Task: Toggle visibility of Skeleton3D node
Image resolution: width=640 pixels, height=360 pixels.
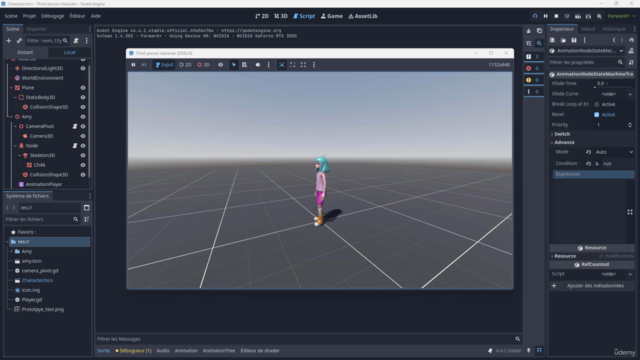Action: coord(83,155)
